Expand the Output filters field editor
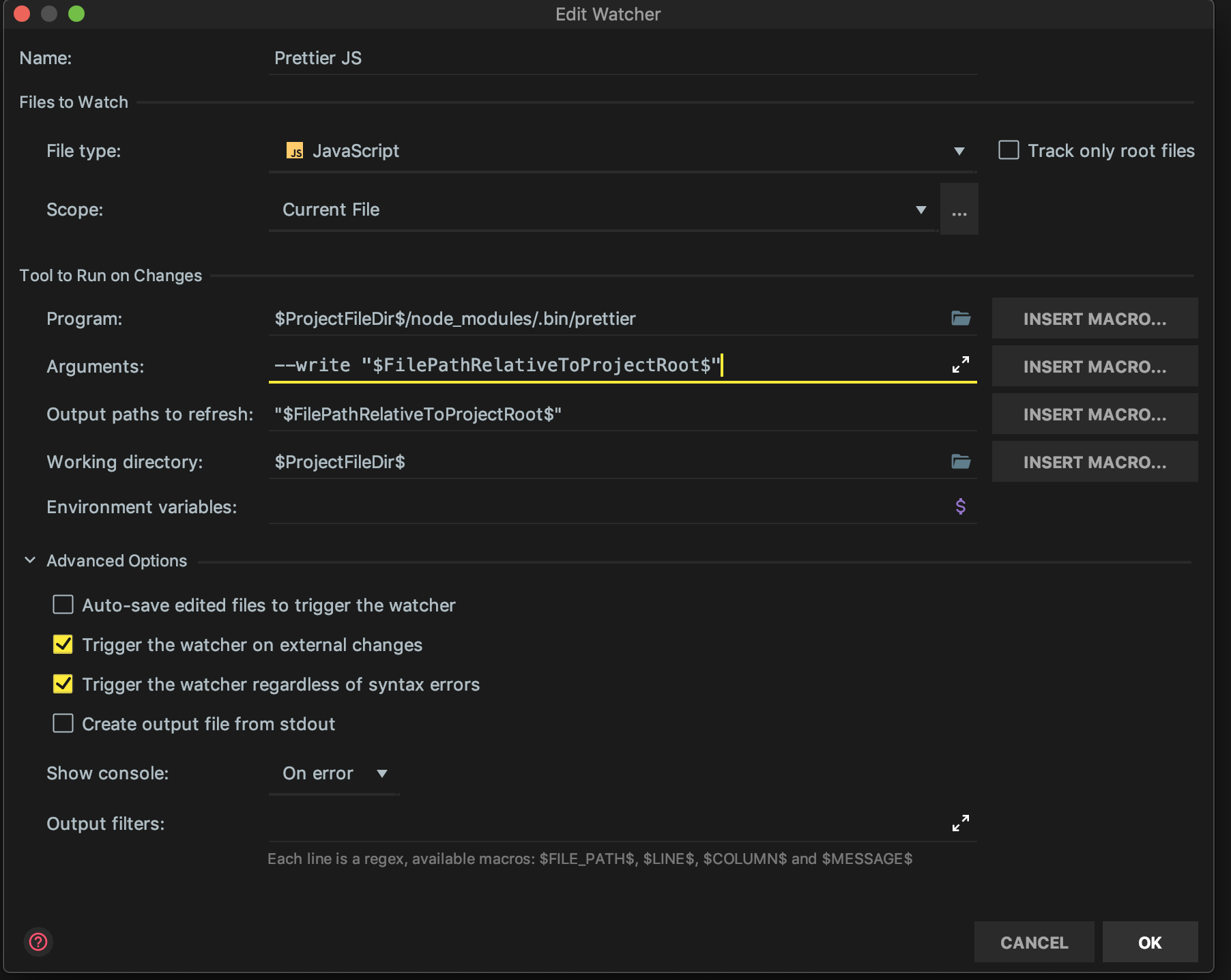1231x980 pixels. [x=960, y=823]
